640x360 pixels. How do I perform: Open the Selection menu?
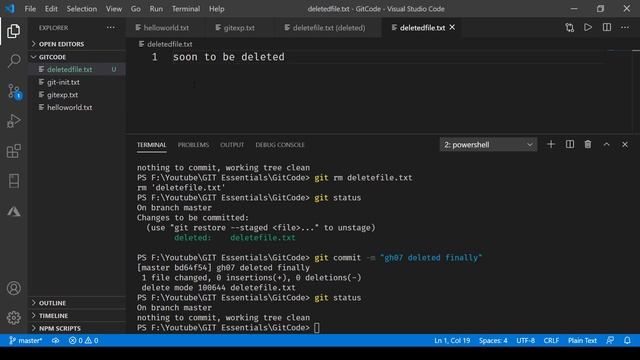pos(82,9)
